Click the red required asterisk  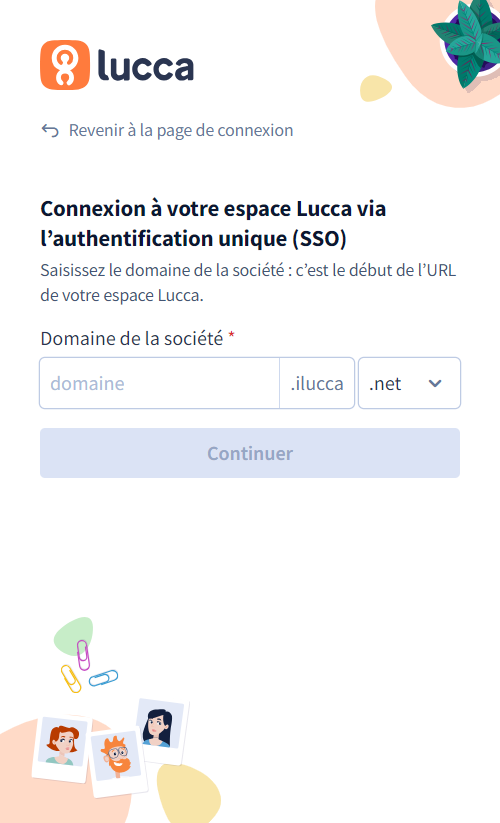(231, 335)
